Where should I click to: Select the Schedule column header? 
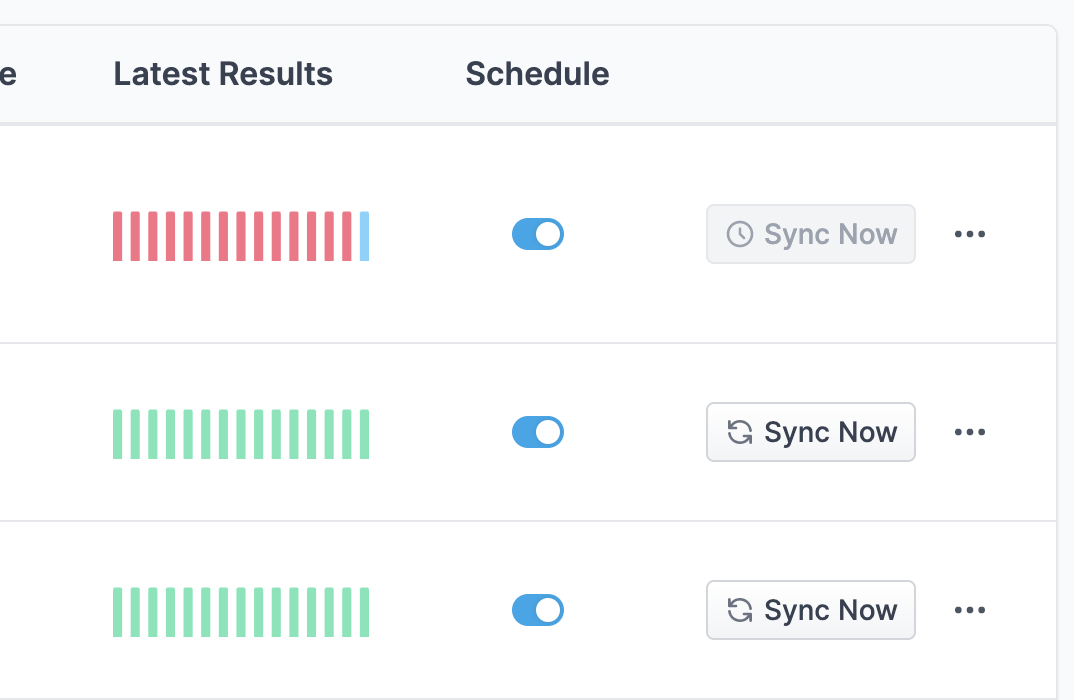[537, 73]
